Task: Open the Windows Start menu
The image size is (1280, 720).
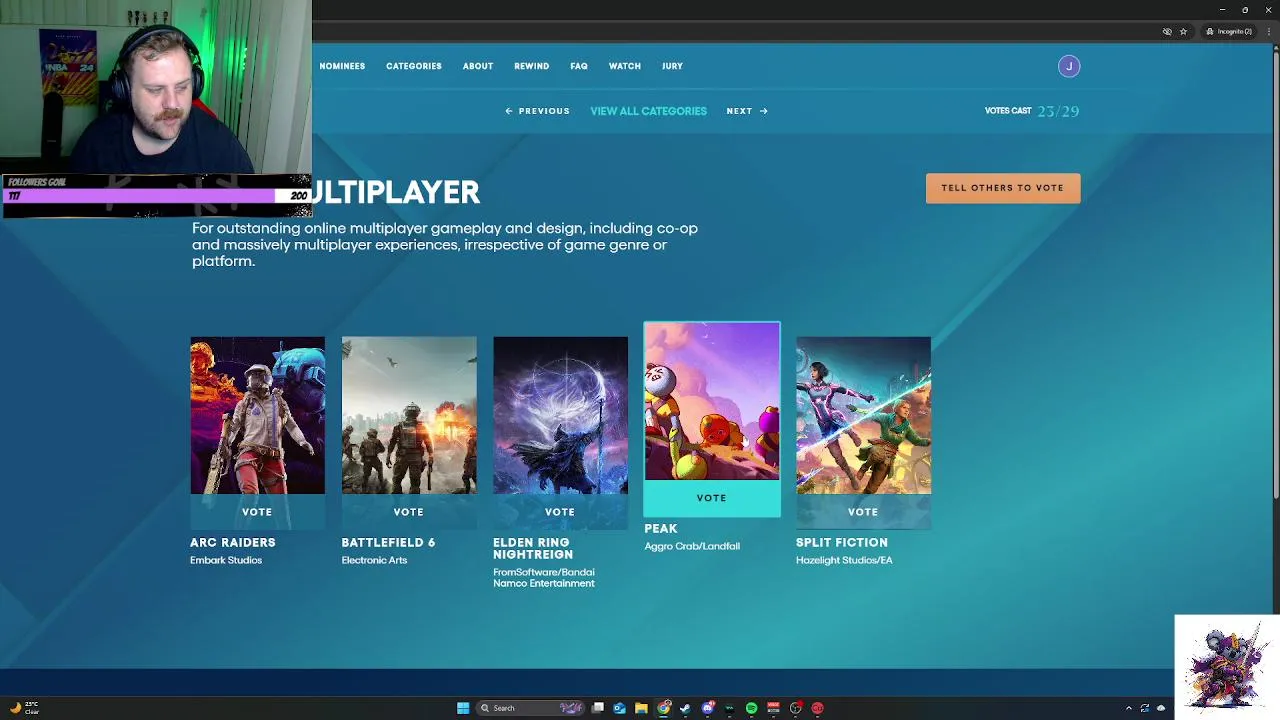Action: coord(463,708)
